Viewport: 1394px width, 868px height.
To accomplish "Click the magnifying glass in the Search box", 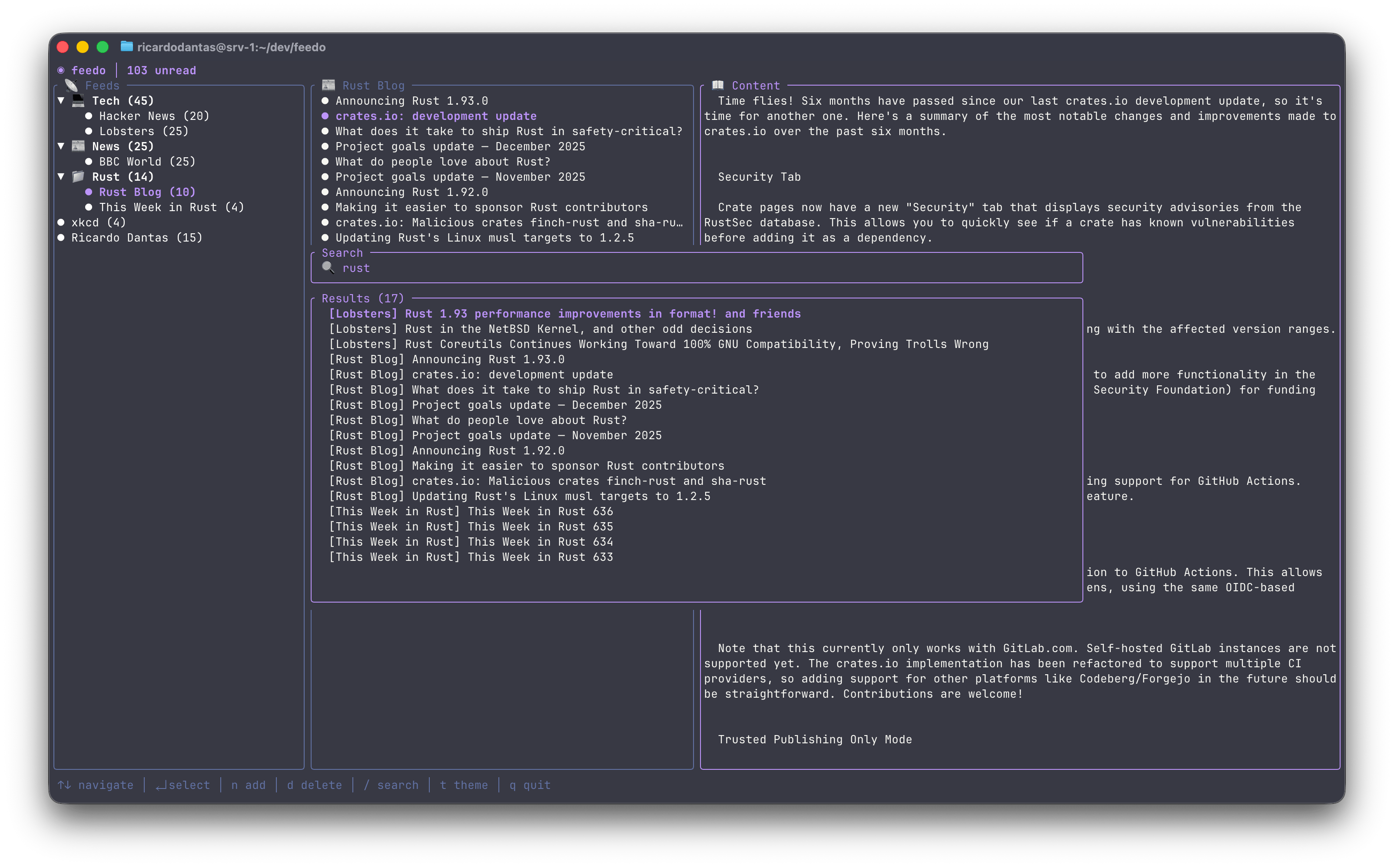I will [x=329, y=268].
